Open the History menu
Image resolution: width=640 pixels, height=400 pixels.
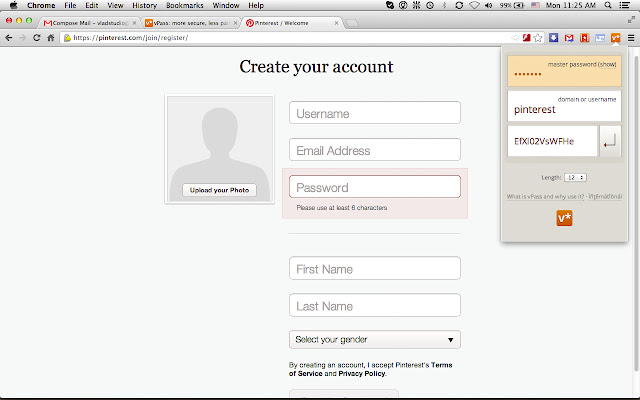pos(144,5)
